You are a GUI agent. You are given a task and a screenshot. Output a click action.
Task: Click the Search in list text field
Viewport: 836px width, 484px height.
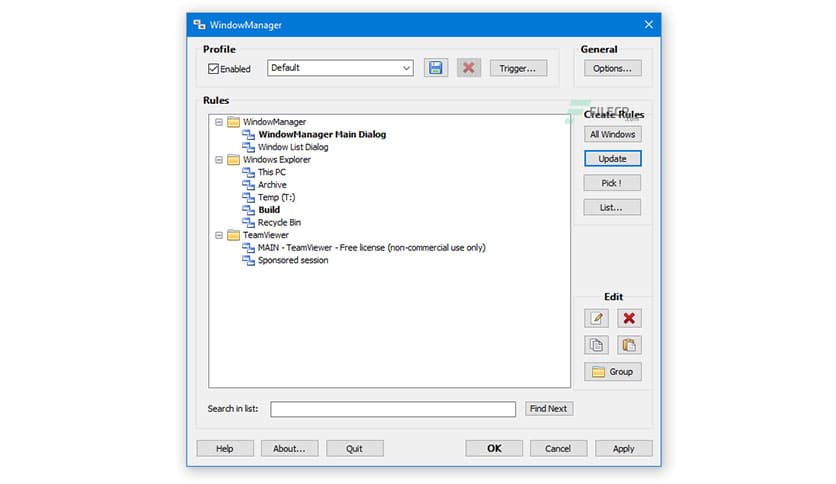[393, 409]
